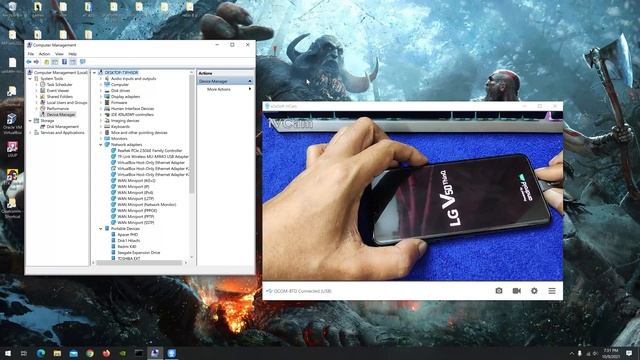Start recording with iVCam video camera icon
The height and width of the screenshot is (360, 640).
pos(516,291)
